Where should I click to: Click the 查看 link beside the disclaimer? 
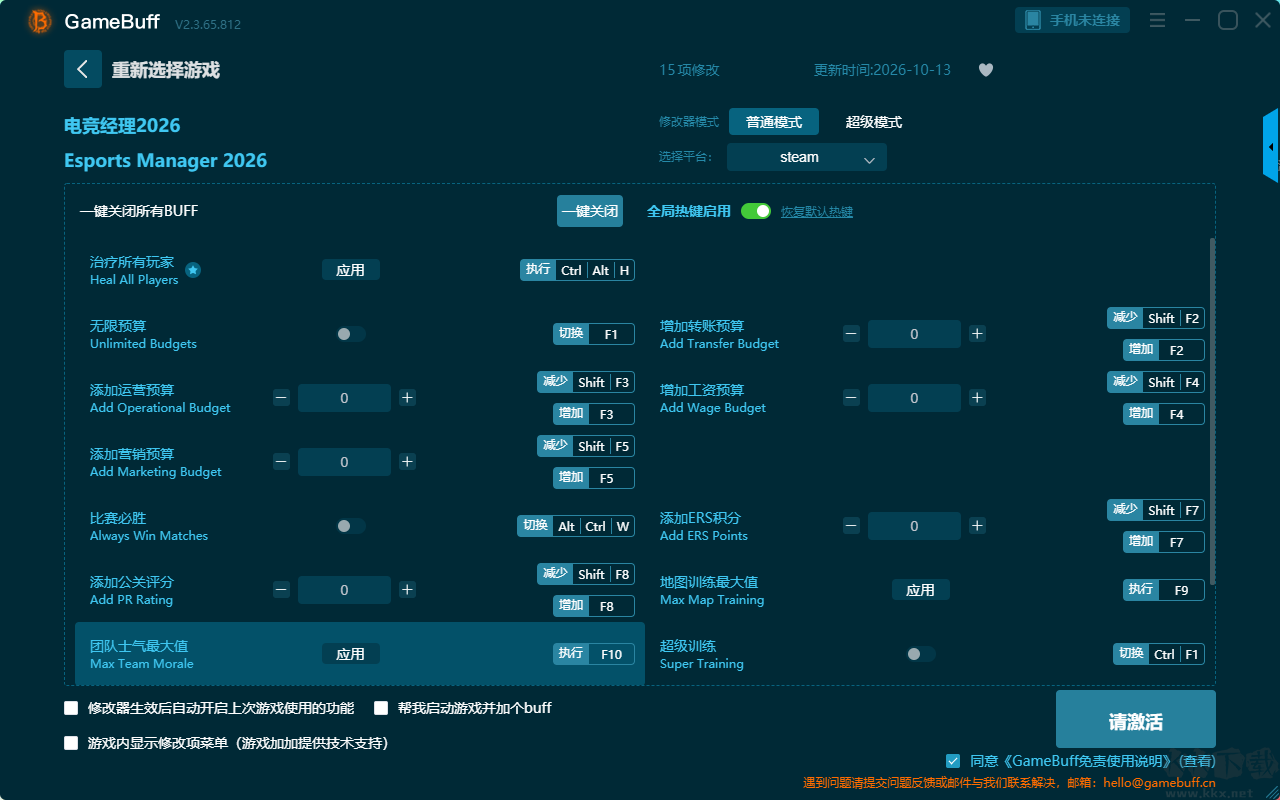point(1195,761)
